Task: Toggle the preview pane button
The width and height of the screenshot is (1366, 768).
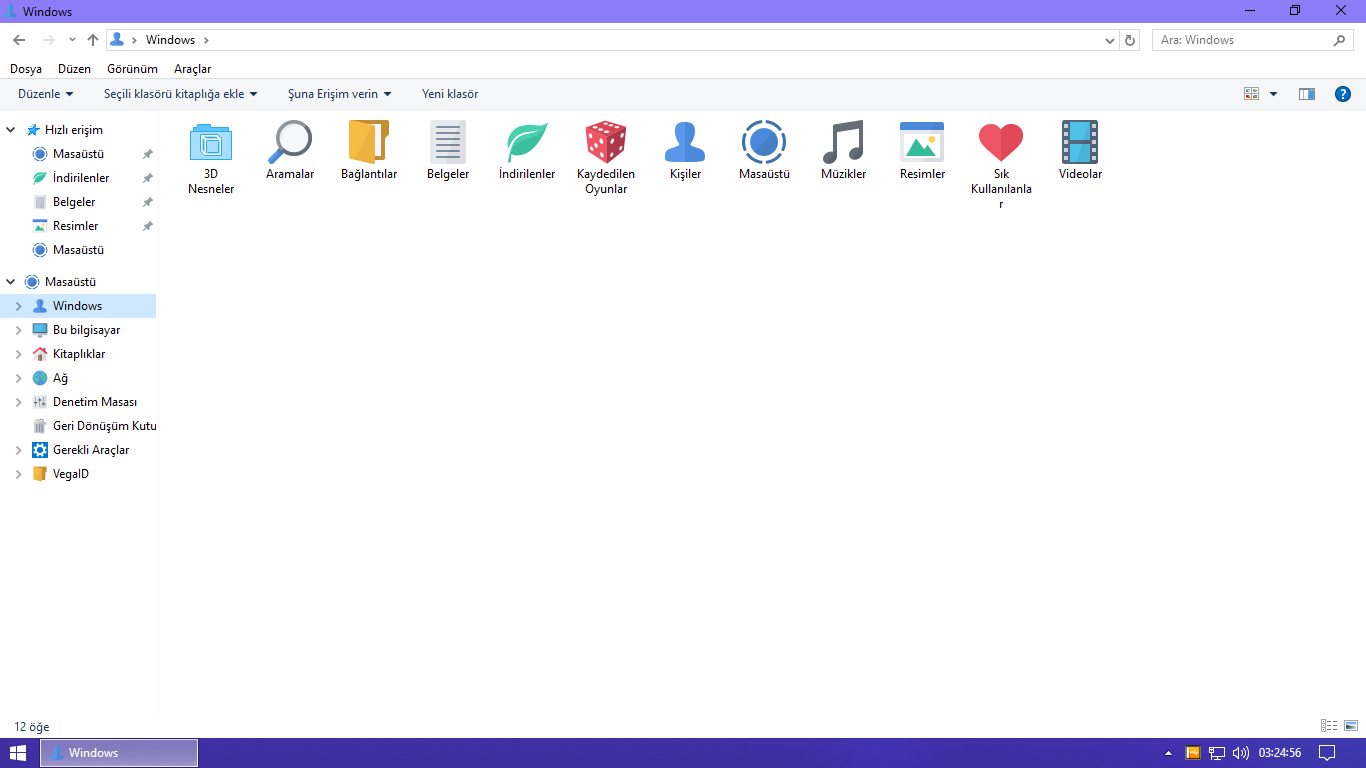Action: pyautogui.click(x=1307, y=94)
